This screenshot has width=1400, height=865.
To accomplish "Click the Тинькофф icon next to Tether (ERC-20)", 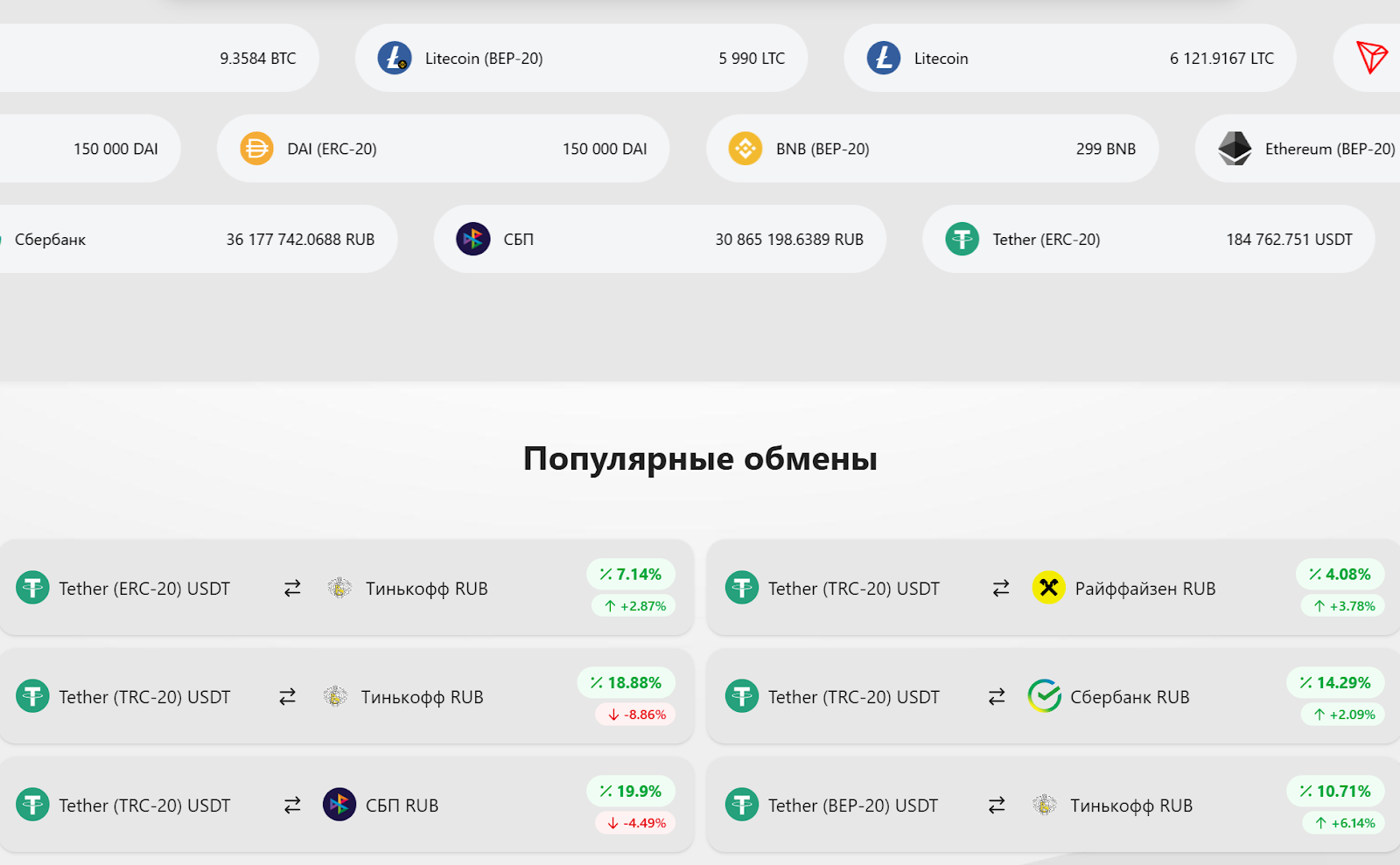I will pyautogui.click(x=338, y=588).
